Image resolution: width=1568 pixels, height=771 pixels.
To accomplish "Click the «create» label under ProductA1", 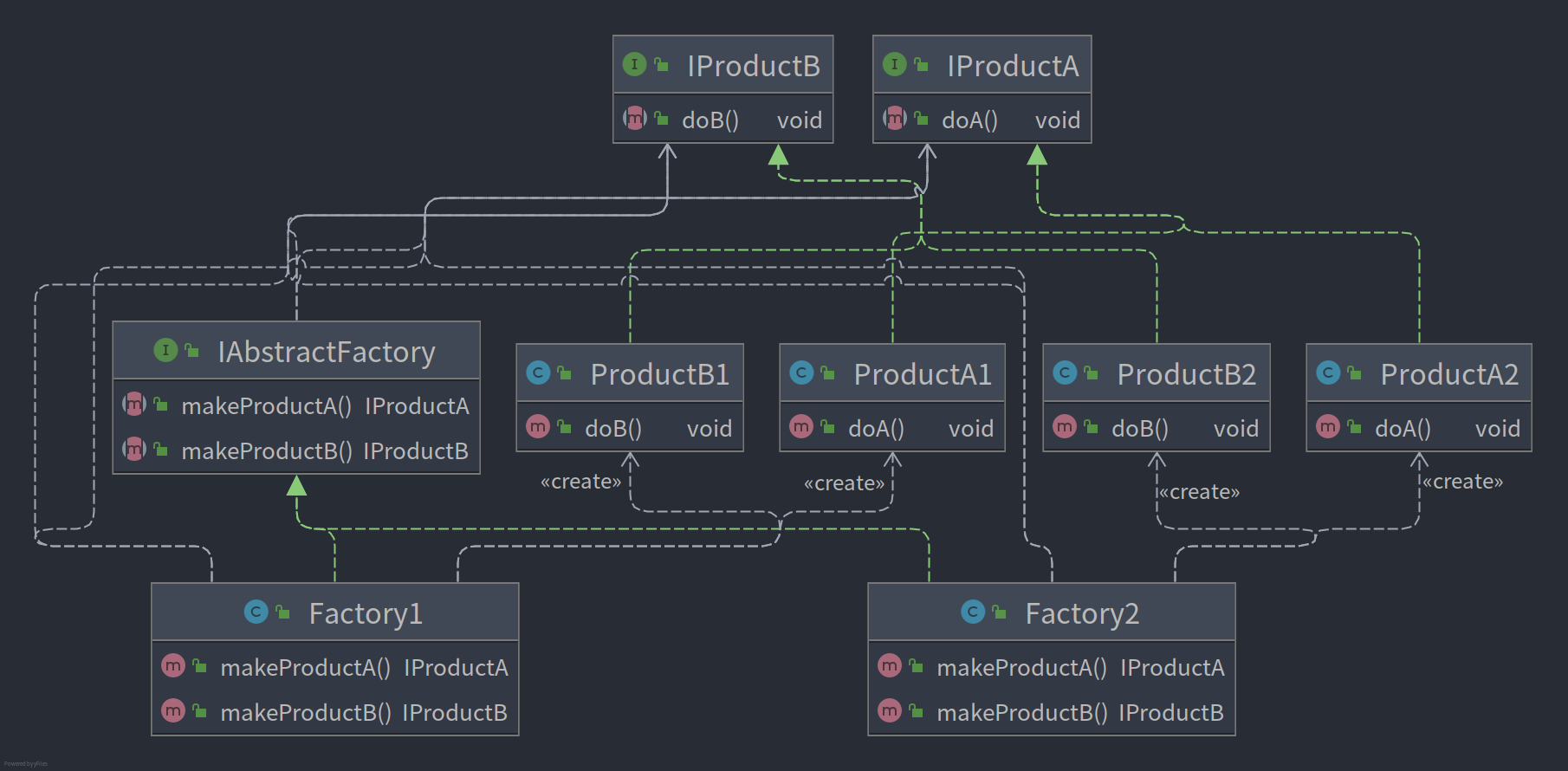I will tap(844, 483).
